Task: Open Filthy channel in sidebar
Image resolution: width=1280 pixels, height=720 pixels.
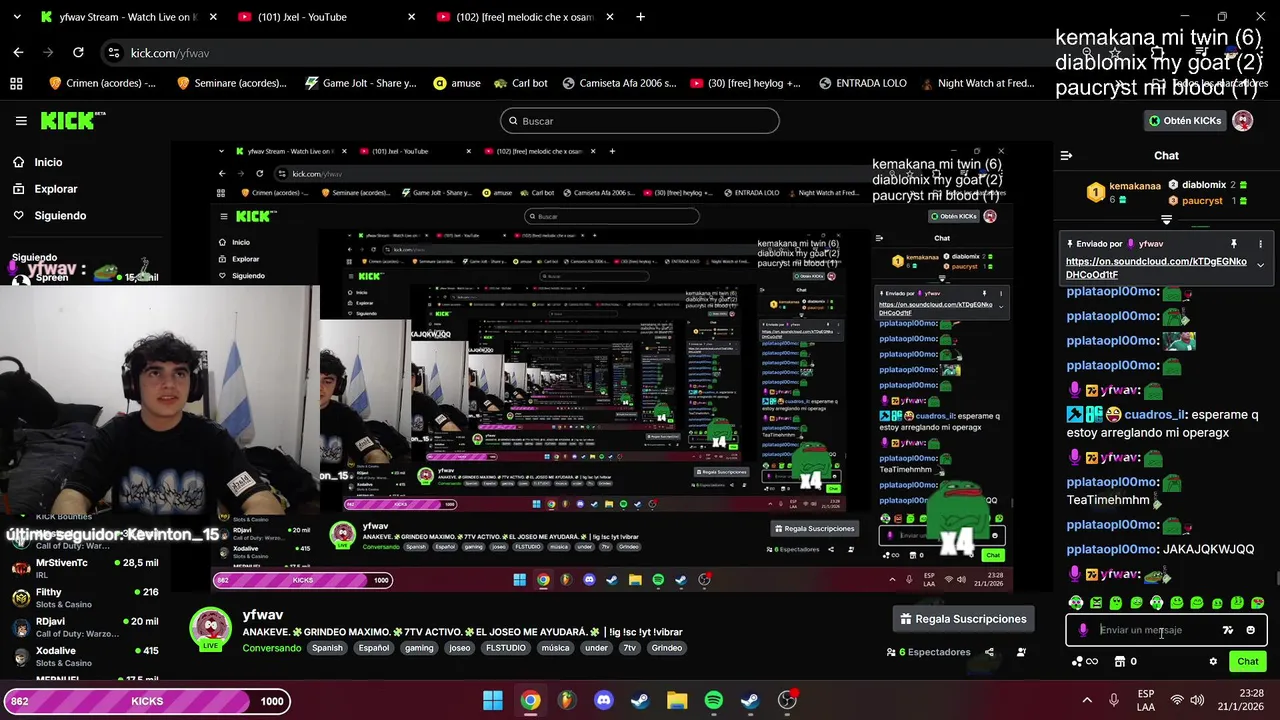Action: pyautogui.click(x=85, y=598)
